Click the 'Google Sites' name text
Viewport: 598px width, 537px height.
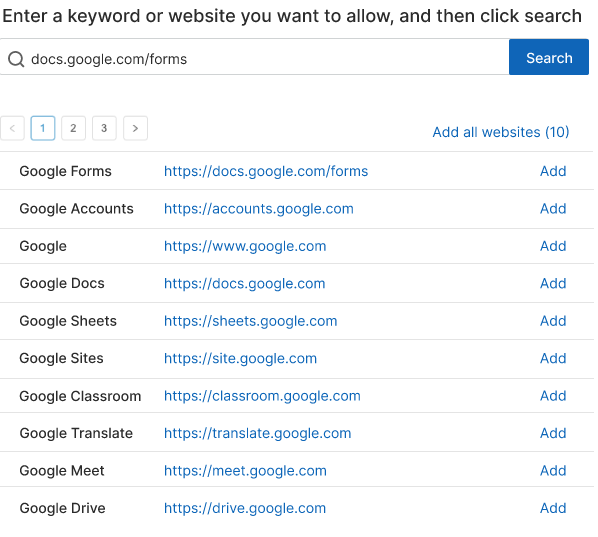pyautogui.click(x=61, y=359)
